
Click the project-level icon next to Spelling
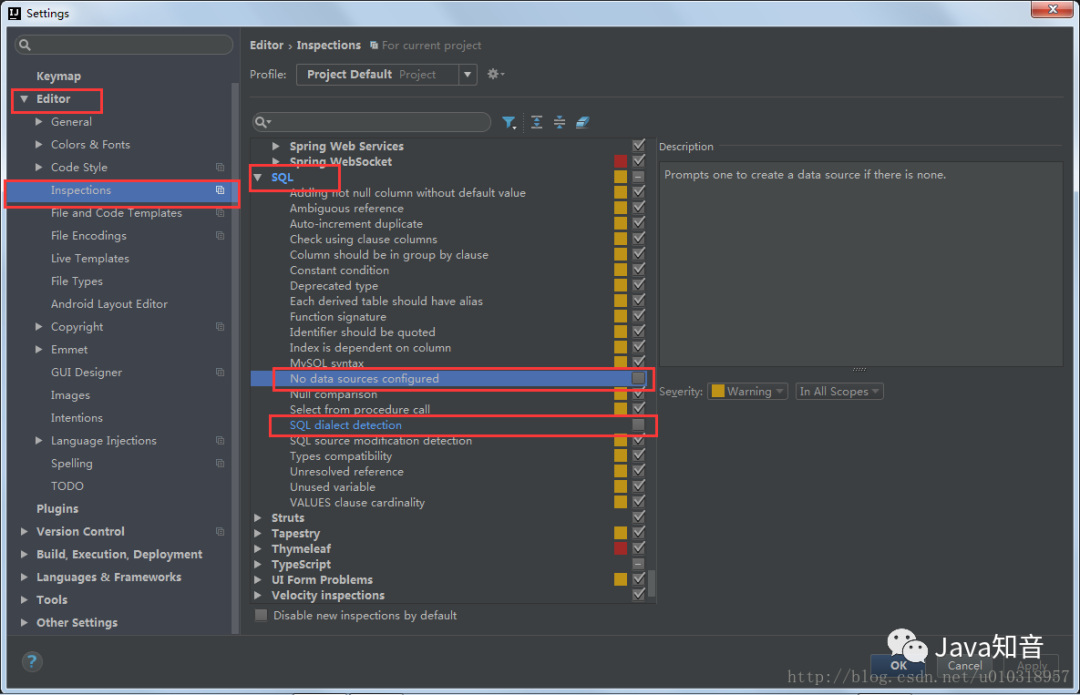point(220,463)
